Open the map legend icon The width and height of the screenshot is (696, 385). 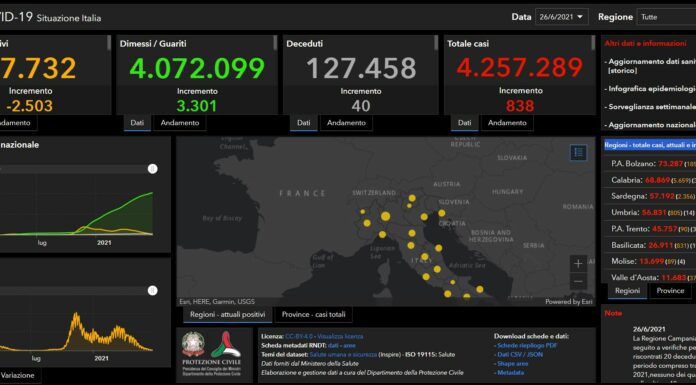pyautogui.click(x=578, y=152)
